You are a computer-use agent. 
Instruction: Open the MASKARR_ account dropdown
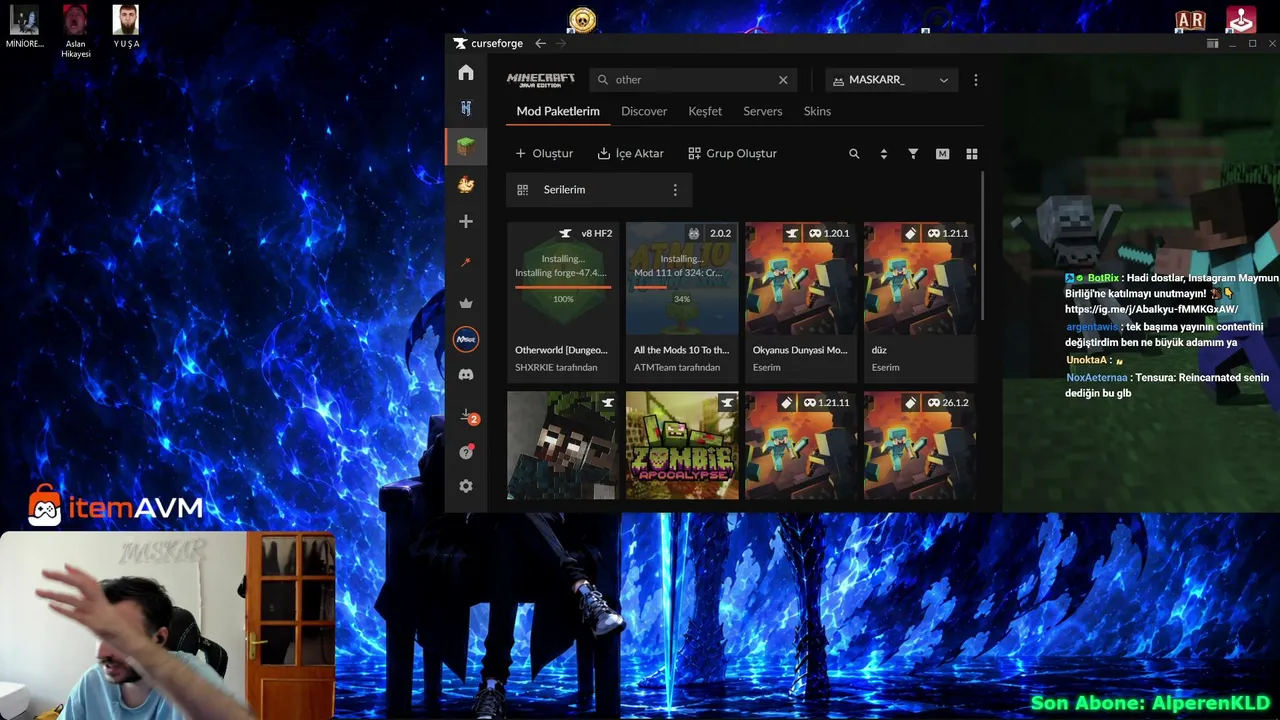[891, 80]
